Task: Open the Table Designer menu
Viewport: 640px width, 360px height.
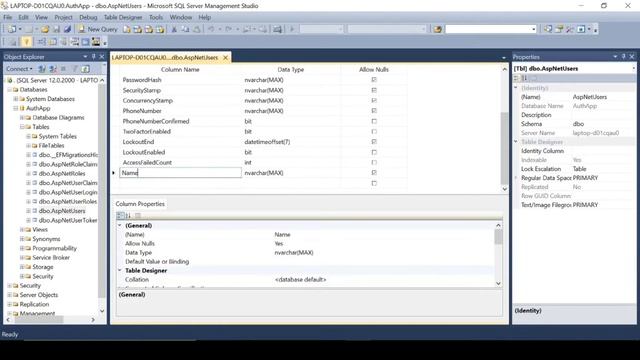Action: 123,17
